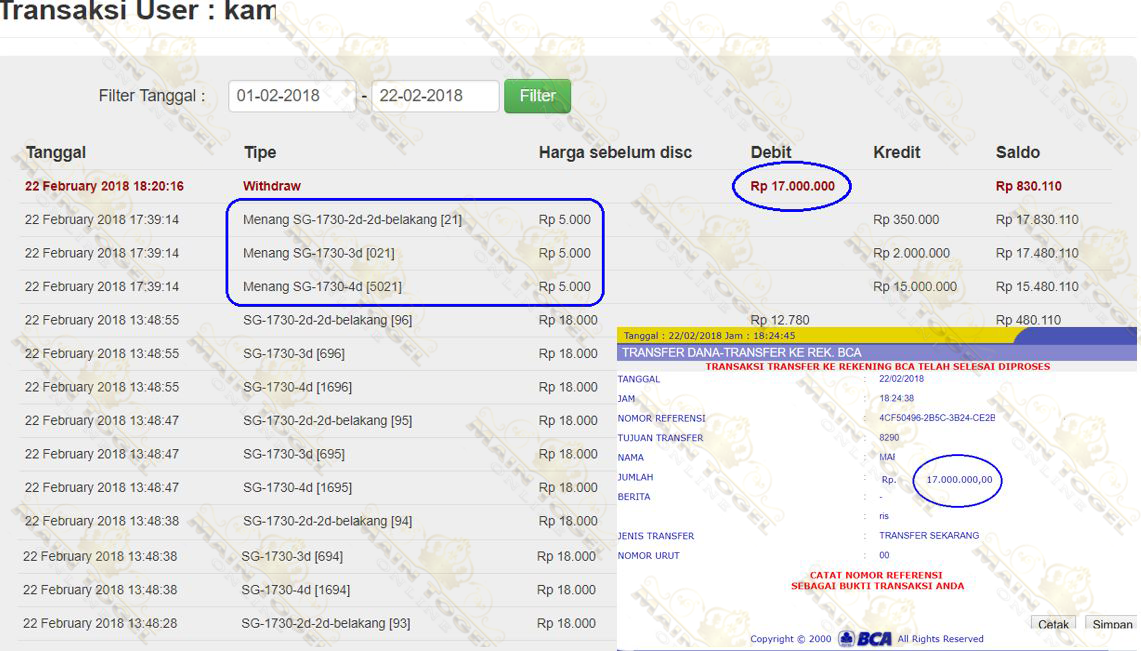The height and width of the screenshot is (651, 1141).
Task: Focus the start date field showing 01-02-2018
Action: pyautogui.click(x=292, y=96)
